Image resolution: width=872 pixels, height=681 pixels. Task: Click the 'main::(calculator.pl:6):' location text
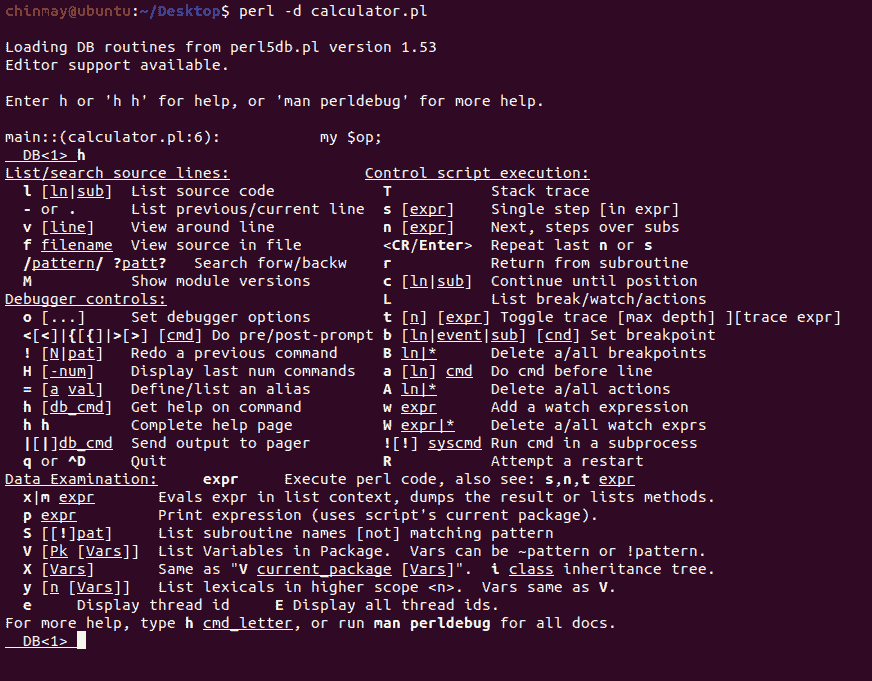(x=113, y=137)
